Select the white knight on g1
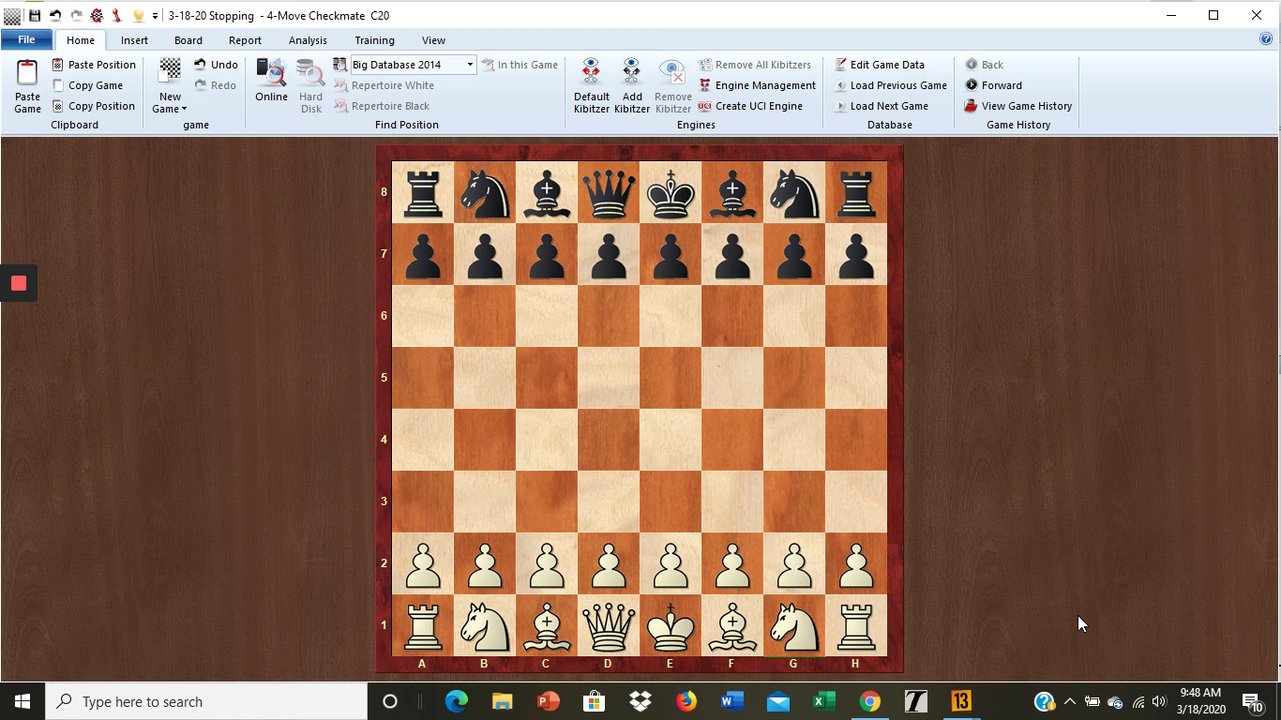Screen dimensions: 1281x720 point(794,627)
